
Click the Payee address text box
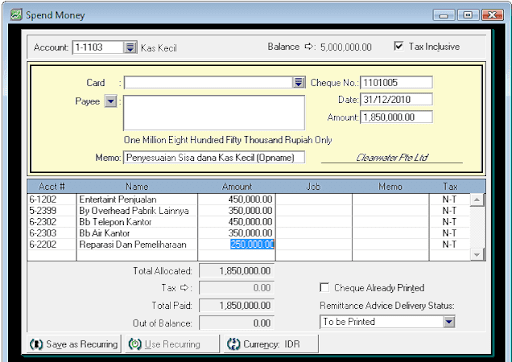214,113
